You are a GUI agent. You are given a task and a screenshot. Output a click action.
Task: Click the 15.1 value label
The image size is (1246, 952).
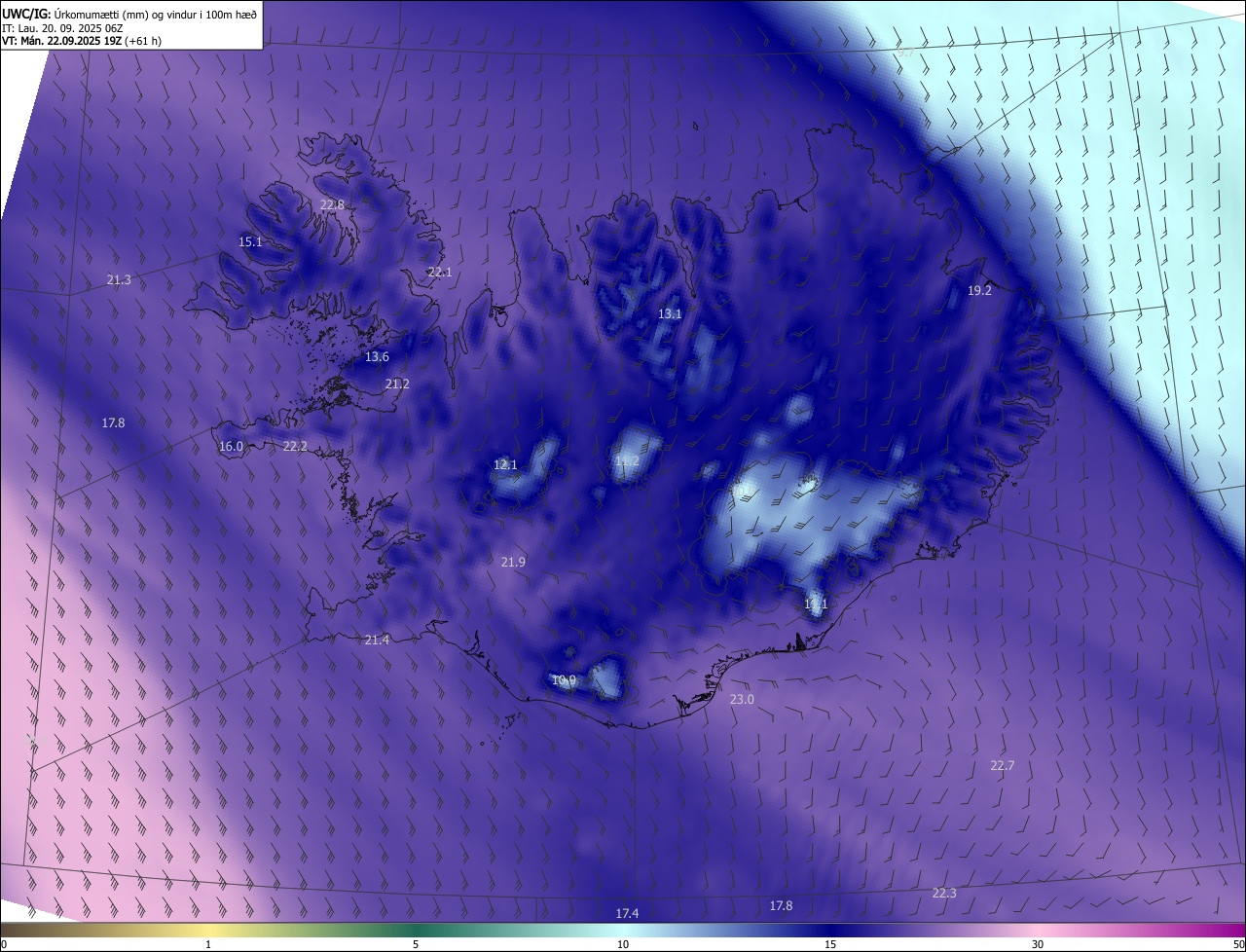click(x=250, y=242)
